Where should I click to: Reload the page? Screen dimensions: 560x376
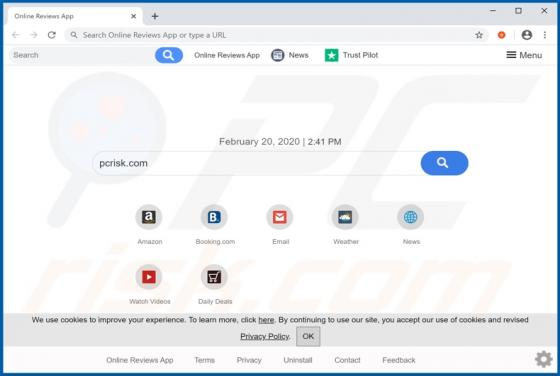tap(52, 35)
